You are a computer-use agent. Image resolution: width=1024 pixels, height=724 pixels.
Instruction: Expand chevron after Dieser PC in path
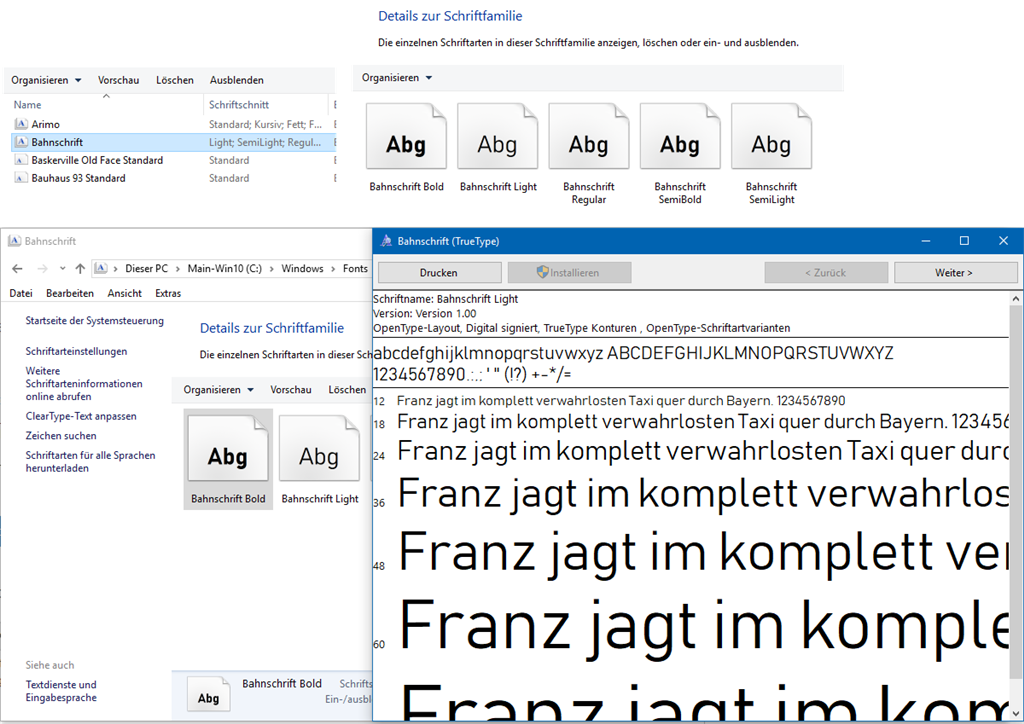tap(178, 268)
